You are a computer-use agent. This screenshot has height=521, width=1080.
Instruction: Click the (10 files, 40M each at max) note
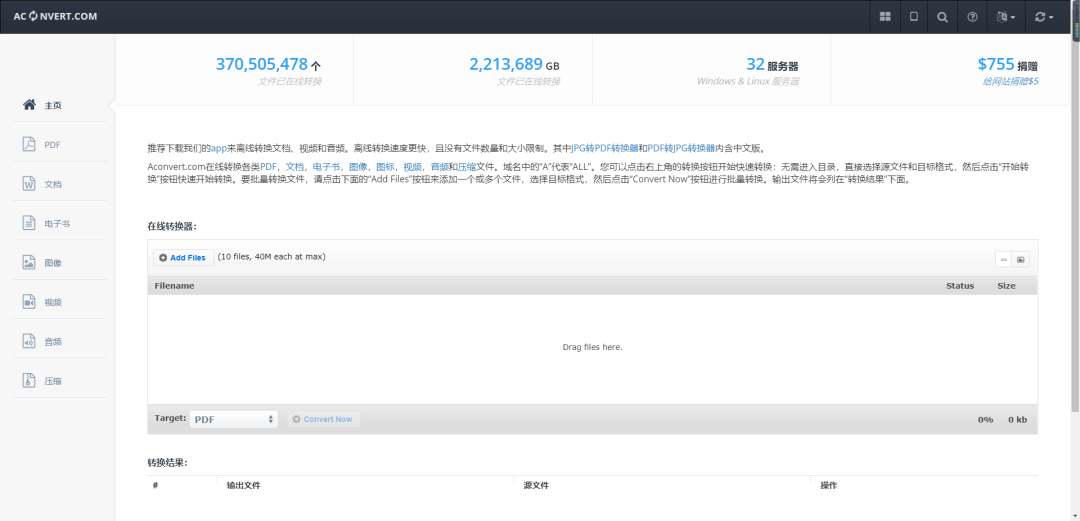(271, 257)
